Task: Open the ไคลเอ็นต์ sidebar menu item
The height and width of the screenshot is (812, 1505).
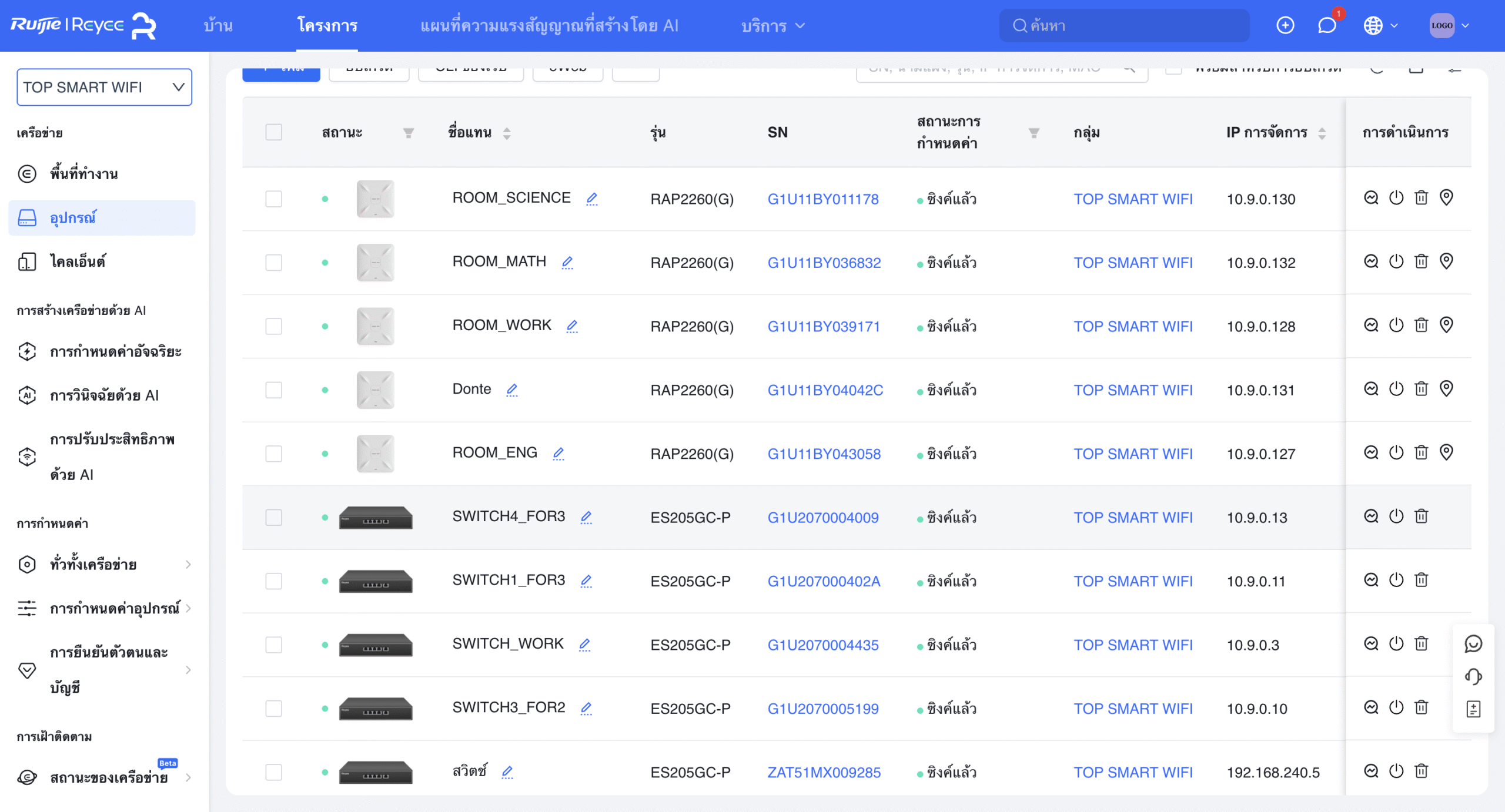Action: 77,261
